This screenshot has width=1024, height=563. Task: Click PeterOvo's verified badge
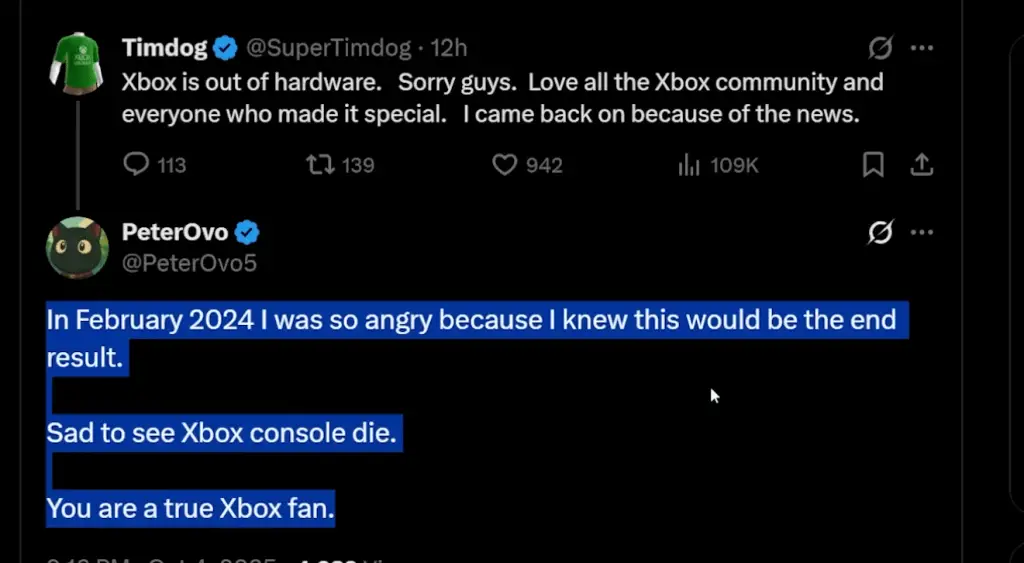coord(247,233)
